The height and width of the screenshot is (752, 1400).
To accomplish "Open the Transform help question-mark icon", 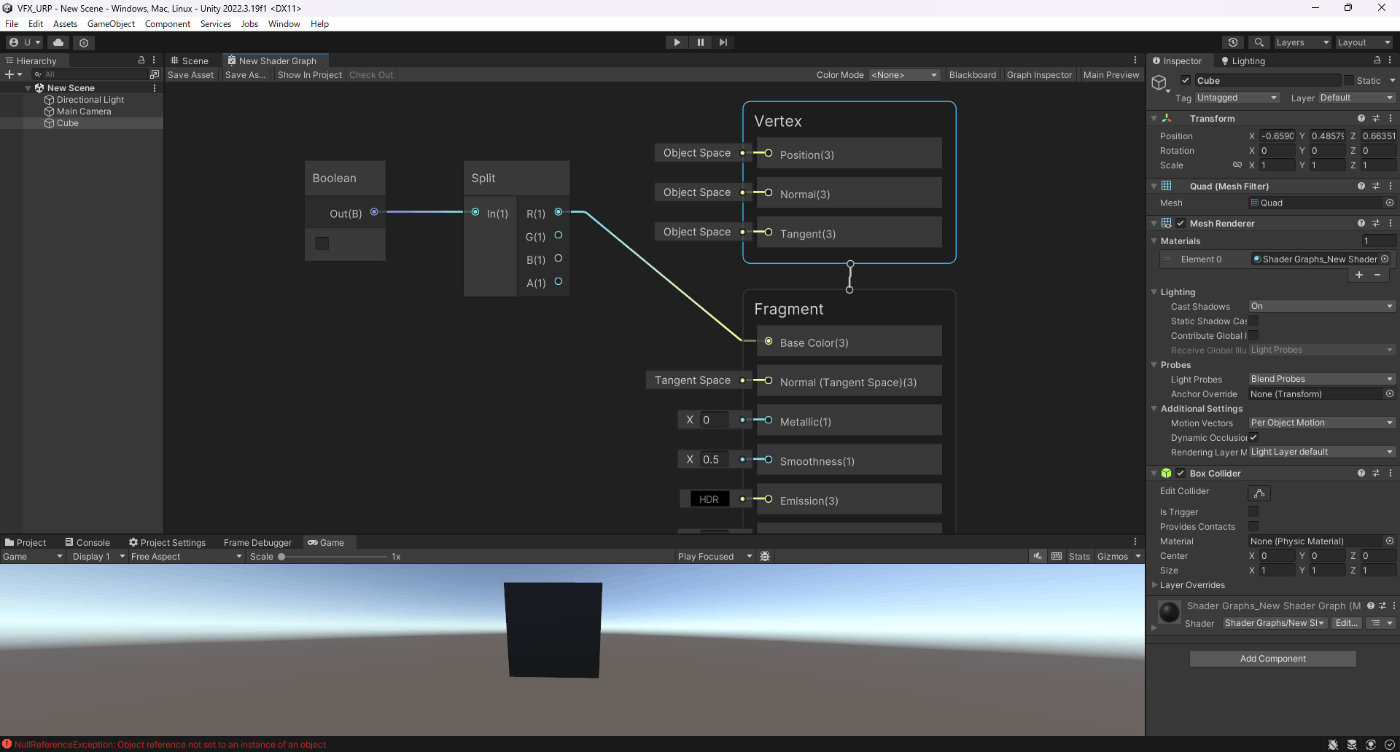I will point(1361,118).
